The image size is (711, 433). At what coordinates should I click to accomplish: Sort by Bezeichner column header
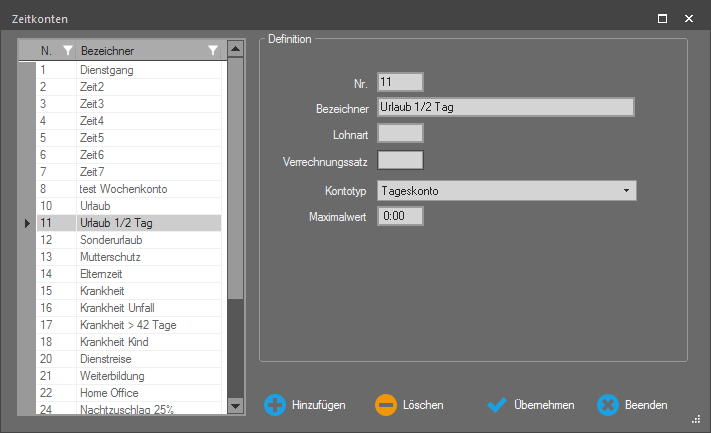[x=130, y=50]
